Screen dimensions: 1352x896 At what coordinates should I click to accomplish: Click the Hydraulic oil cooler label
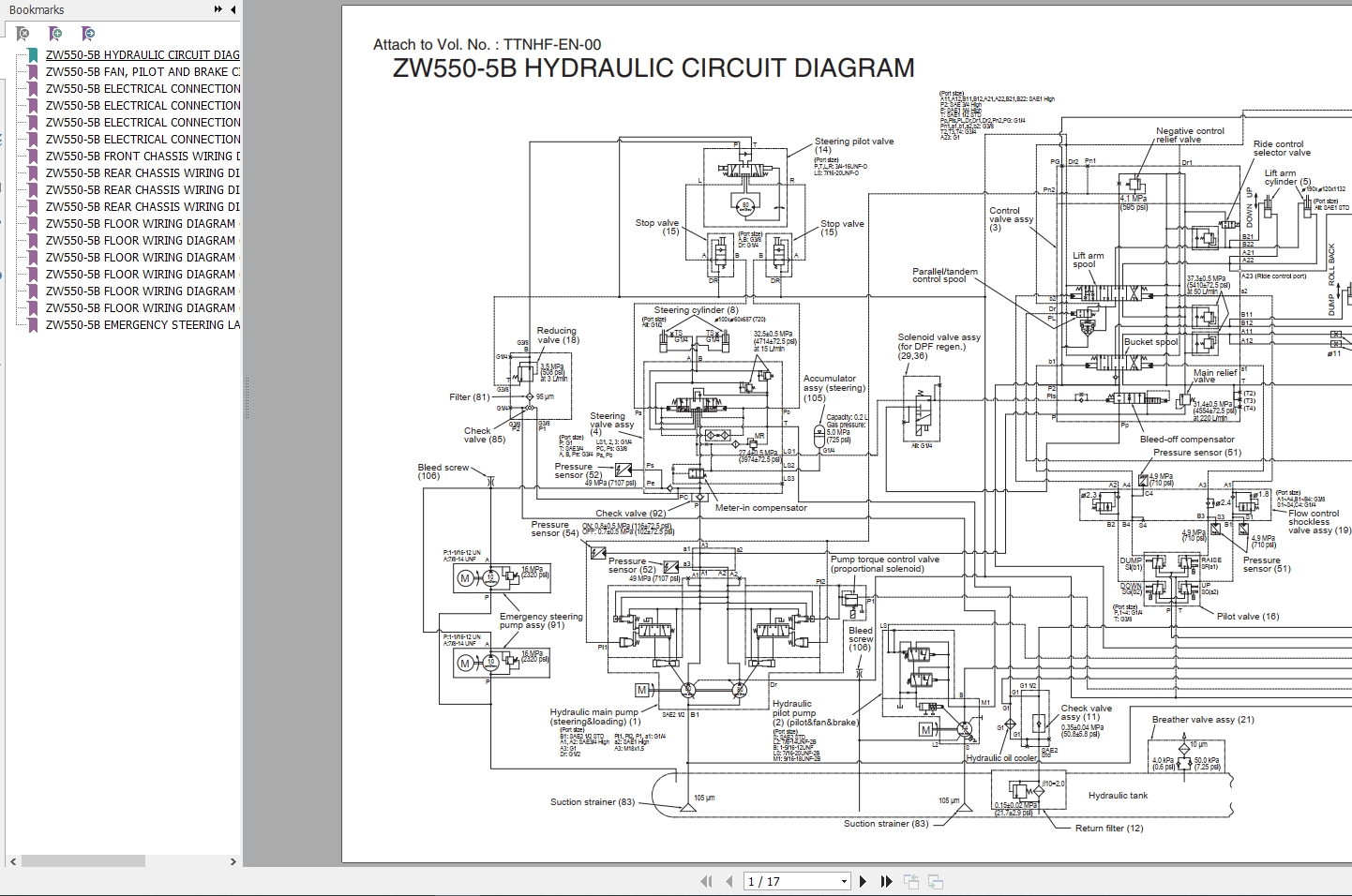click(1001, 758)
